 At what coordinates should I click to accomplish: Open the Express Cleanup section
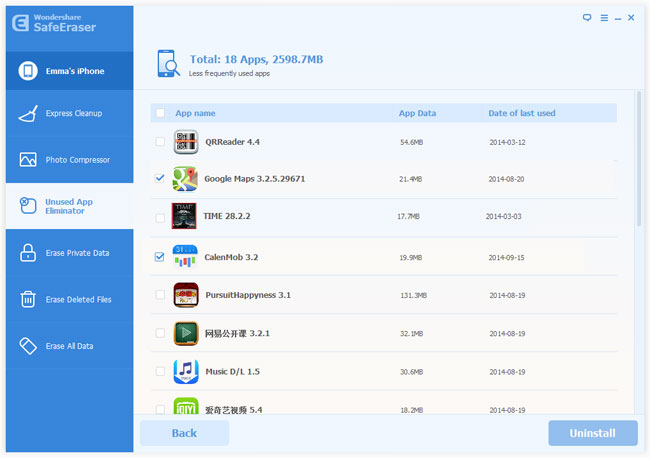70,113
